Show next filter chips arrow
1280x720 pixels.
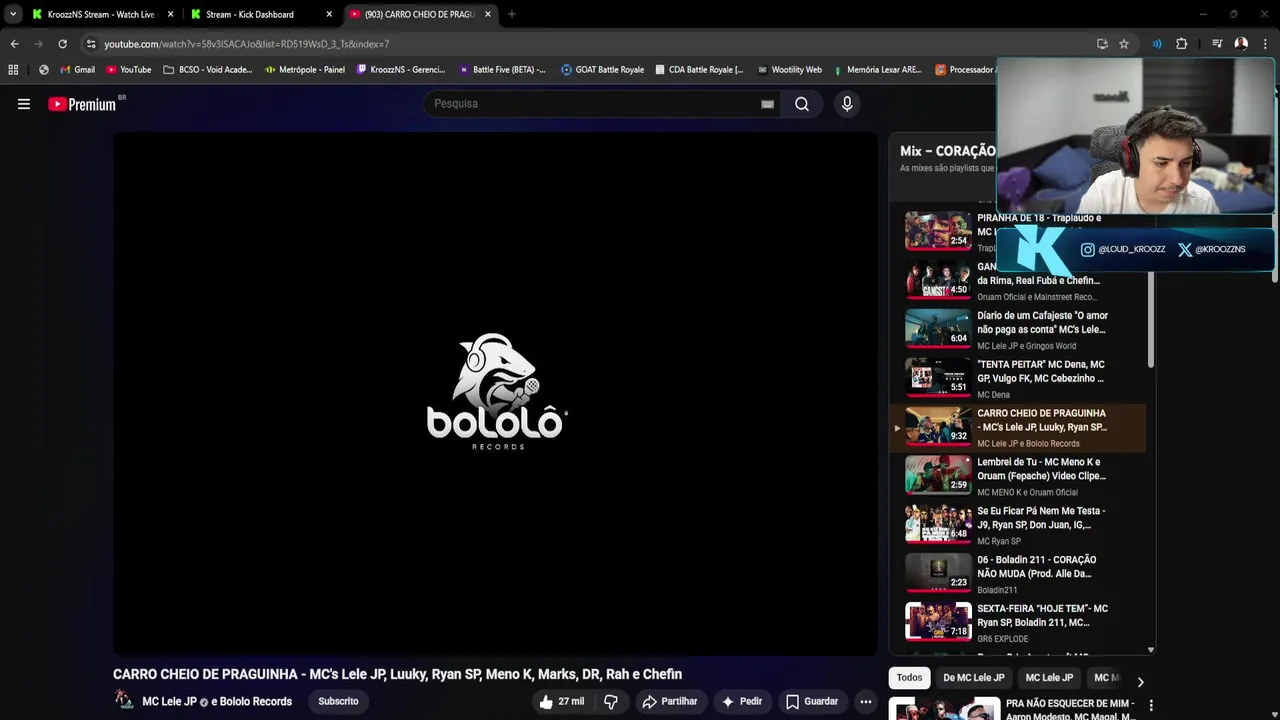pyautogui.click(x=1140, y=682)
